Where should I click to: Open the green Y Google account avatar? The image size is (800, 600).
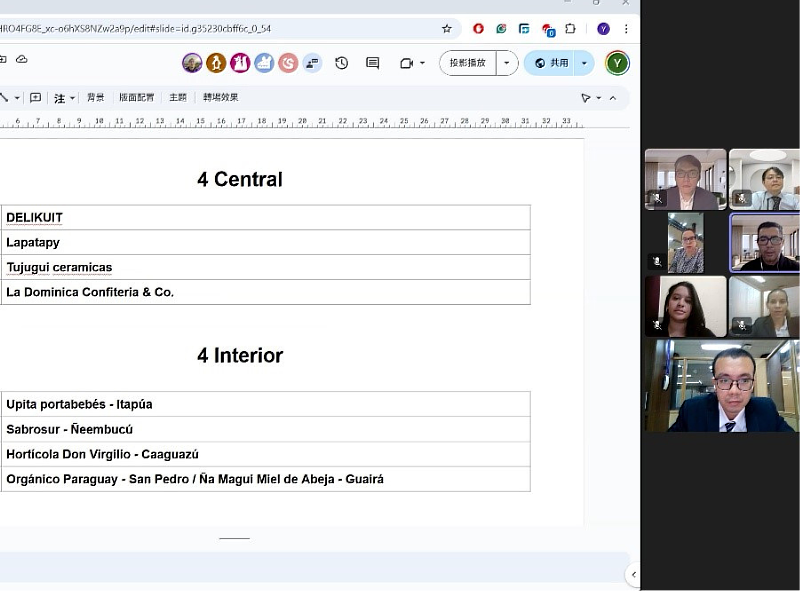point(617,63)
